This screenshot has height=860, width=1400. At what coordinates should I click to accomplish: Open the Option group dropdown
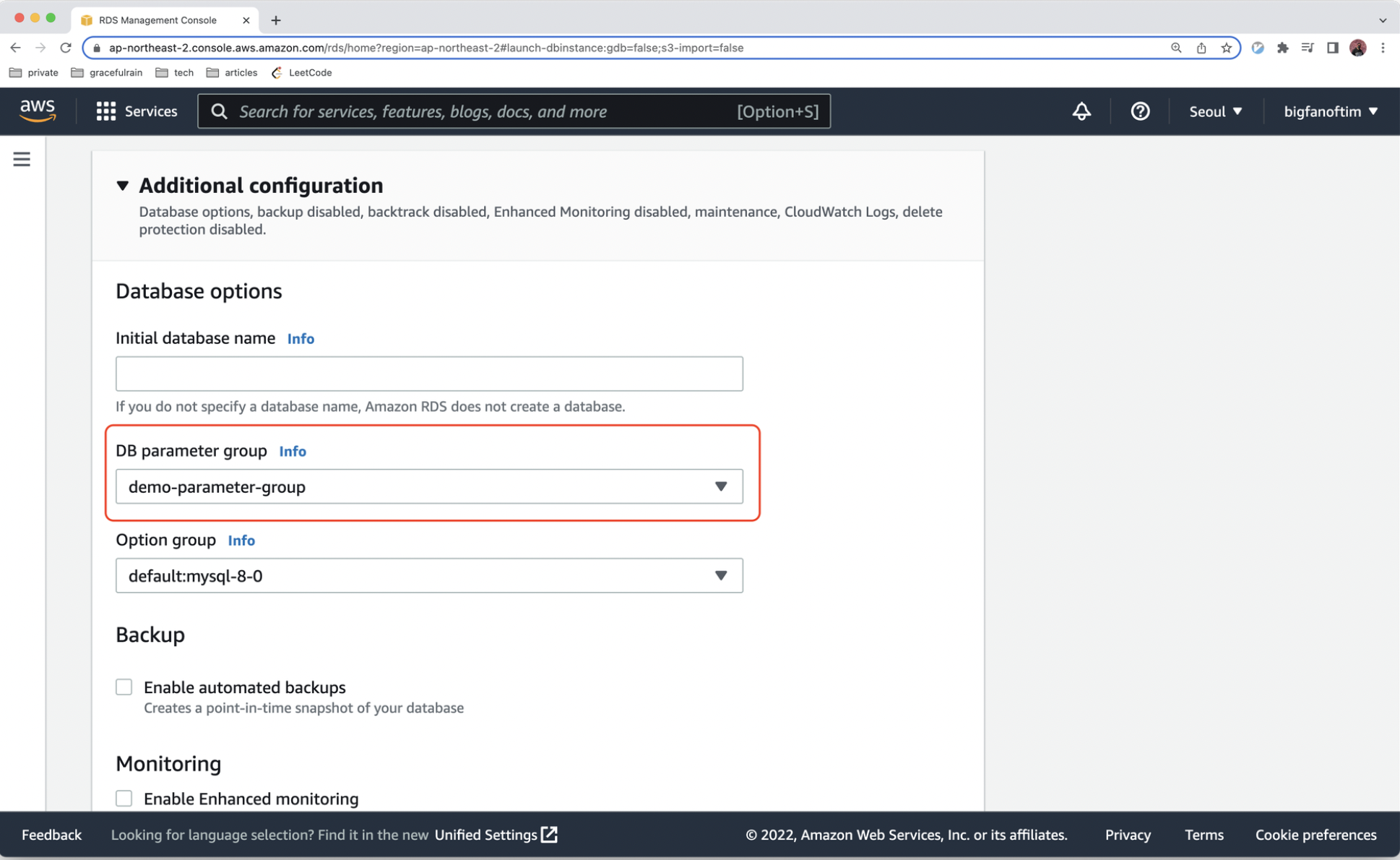point(429,575)
